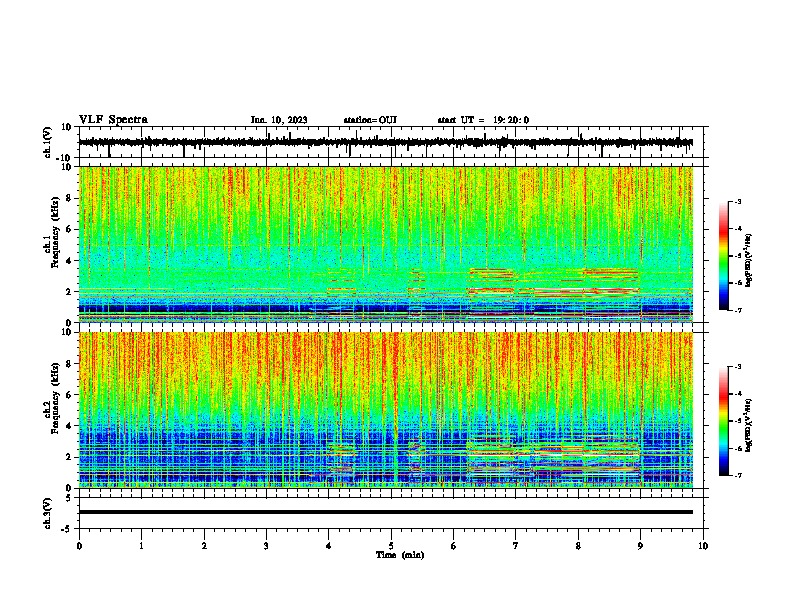Click the ch.2 colorbar "-6" tick label
Screen dimensions: 792x612
737,448
